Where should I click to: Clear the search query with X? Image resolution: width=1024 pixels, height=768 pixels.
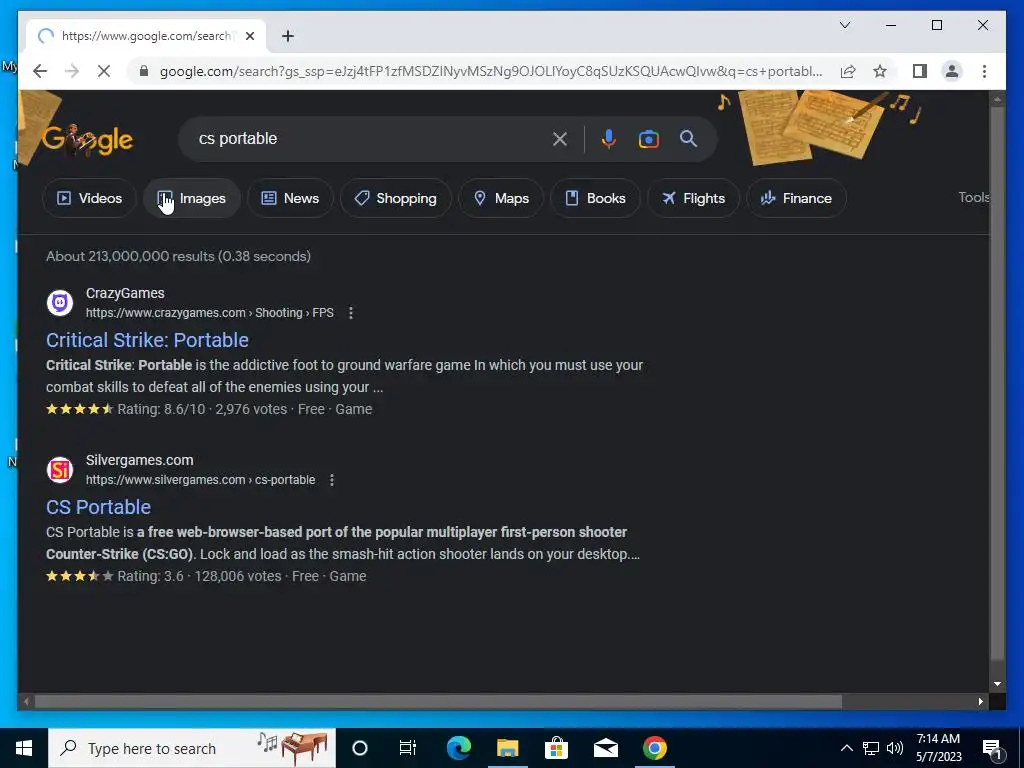[x=560, y=139]
